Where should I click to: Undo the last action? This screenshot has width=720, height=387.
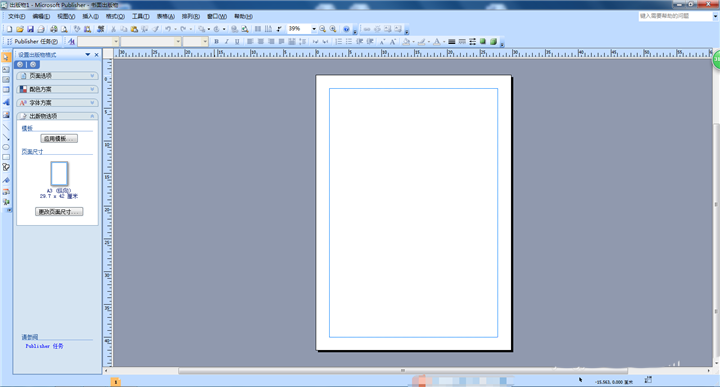tap(168, 29)
